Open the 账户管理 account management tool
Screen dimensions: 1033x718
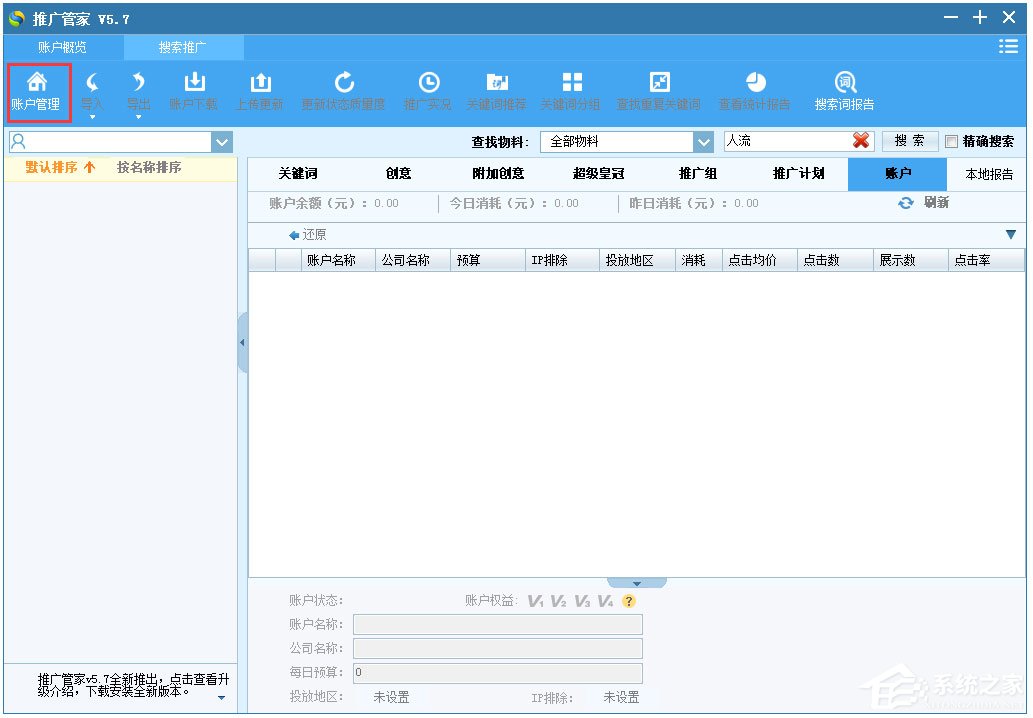coord(37,91)
